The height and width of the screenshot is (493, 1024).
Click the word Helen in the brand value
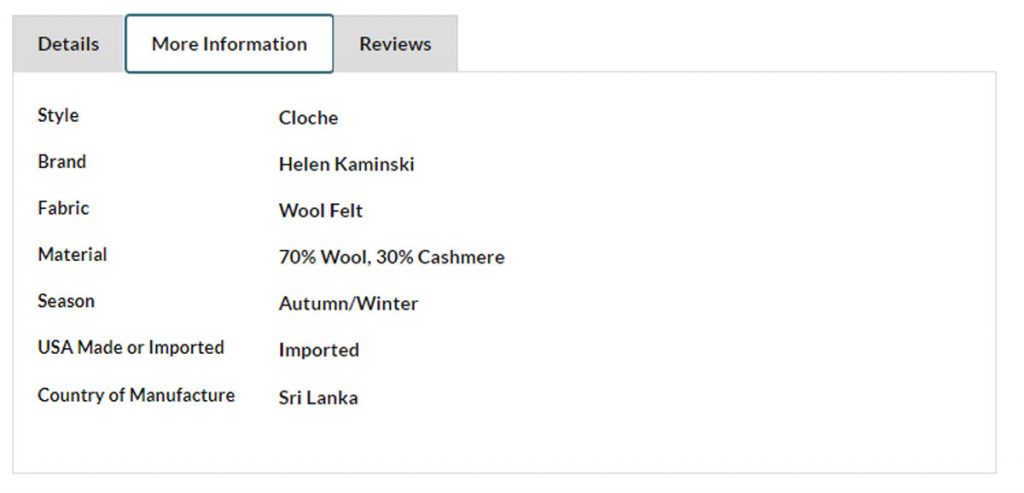(303, 164)
